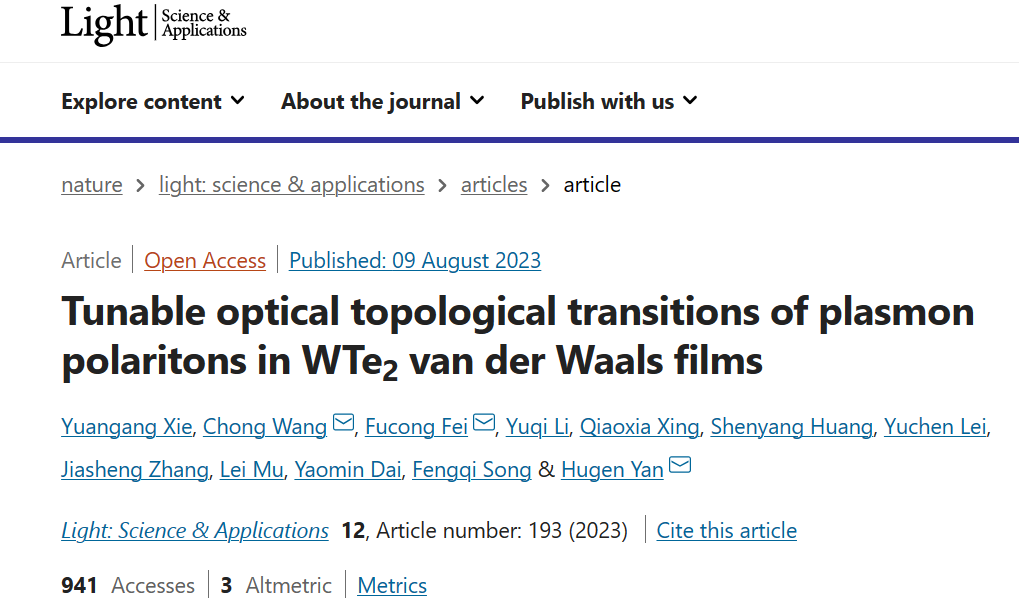The height and width of the screenshot is (604, 1019).
Task: Click email envelope icon beside Fucong Fei
Action: point(484,424)
